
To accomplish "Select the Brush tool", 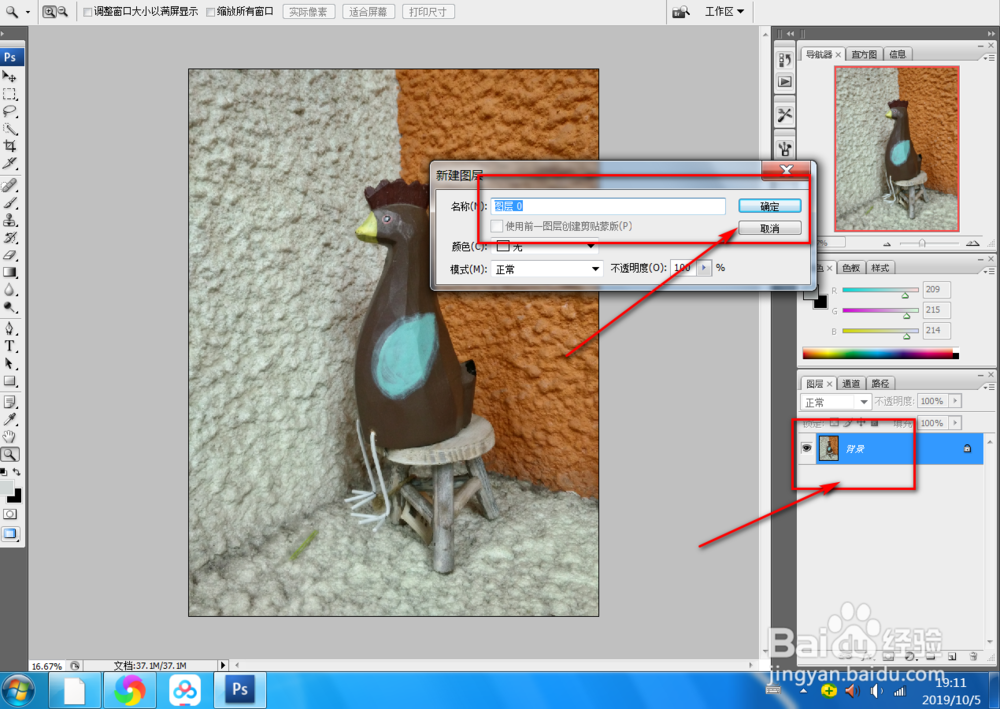I will 10,203.
